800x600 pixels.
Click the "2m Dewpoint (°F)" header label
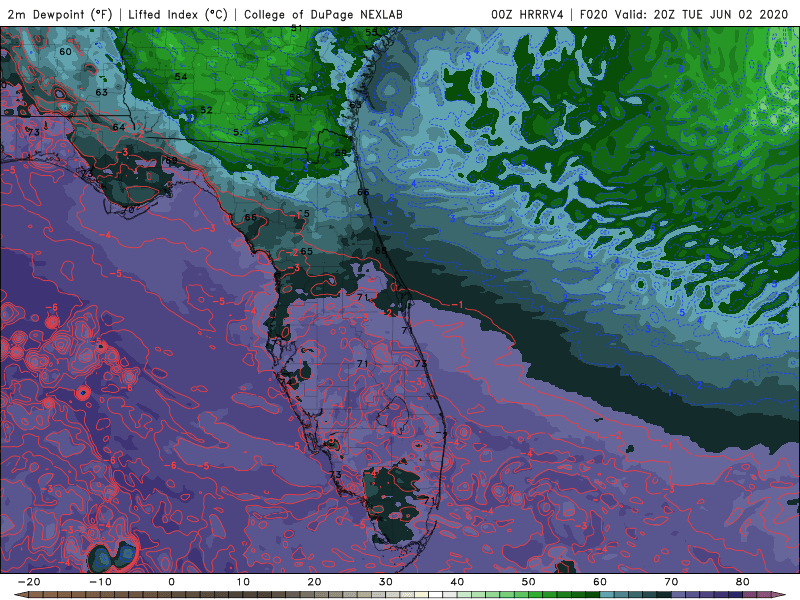60,14
